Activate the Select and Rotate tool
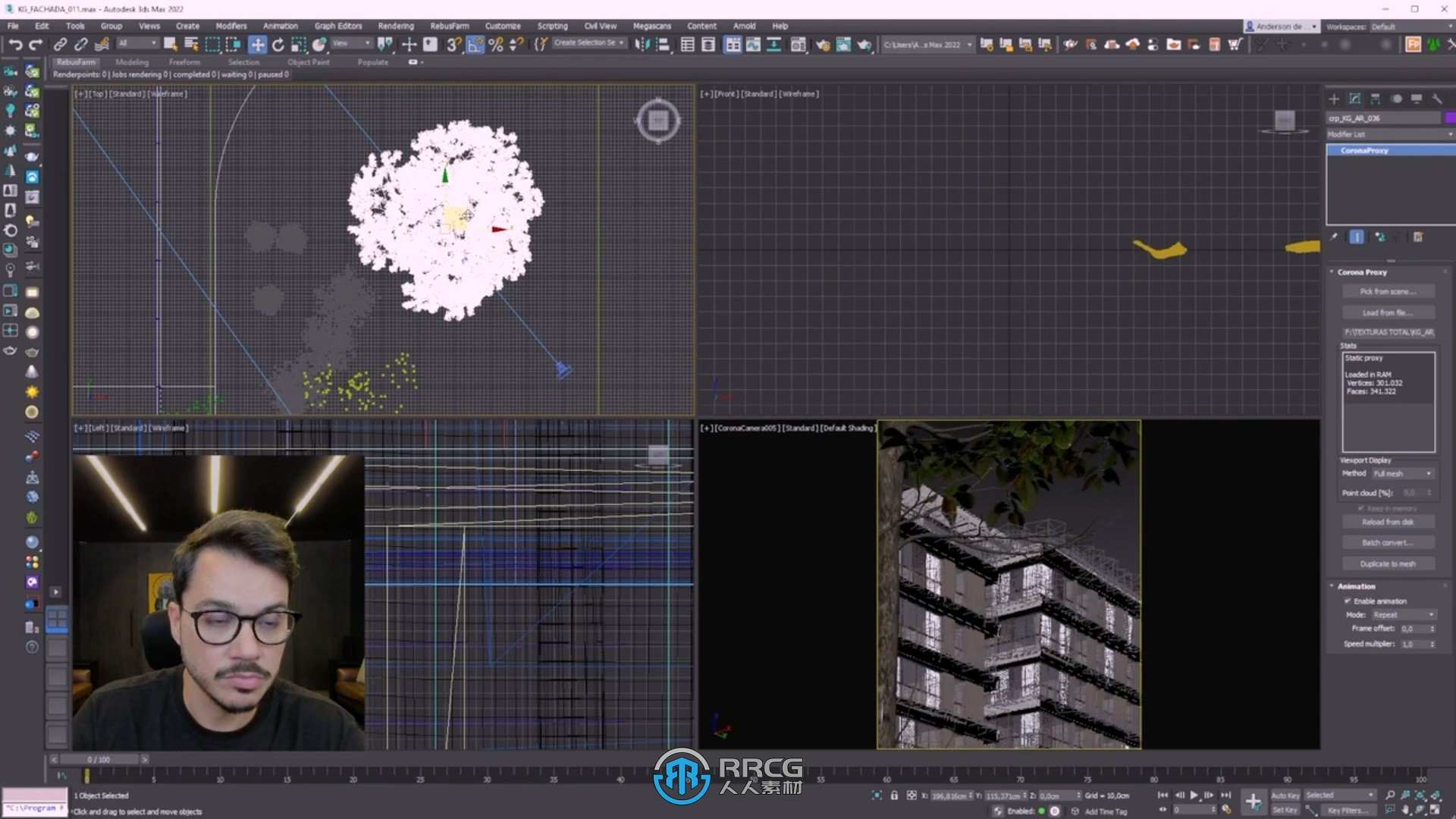 point(278,45)
